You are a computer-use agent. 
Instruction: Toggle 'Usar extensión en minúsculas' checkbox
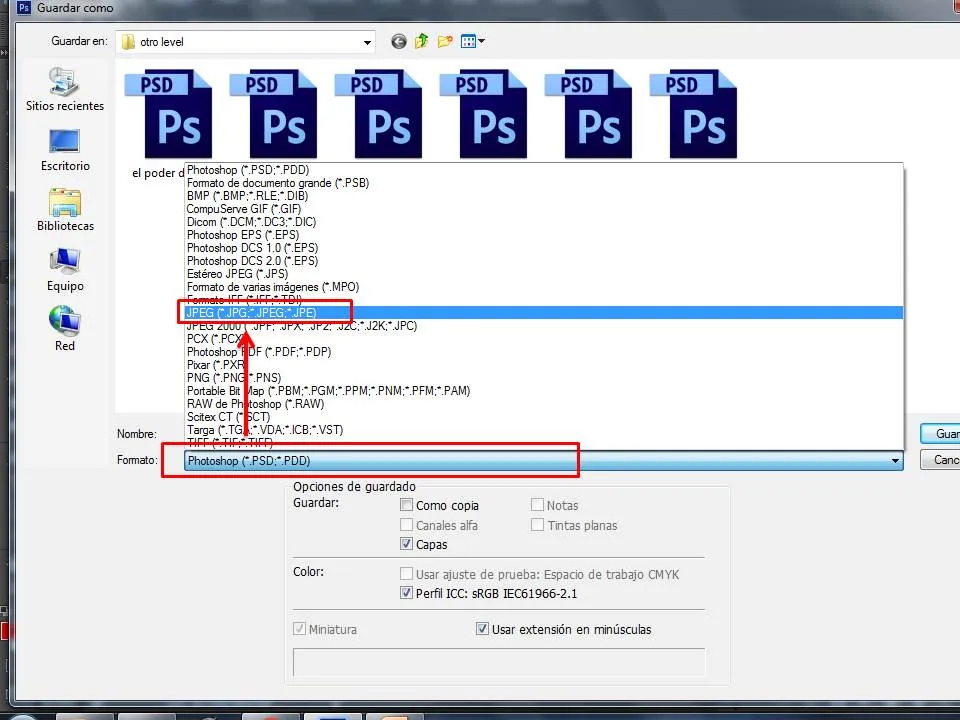pos(482,629)
